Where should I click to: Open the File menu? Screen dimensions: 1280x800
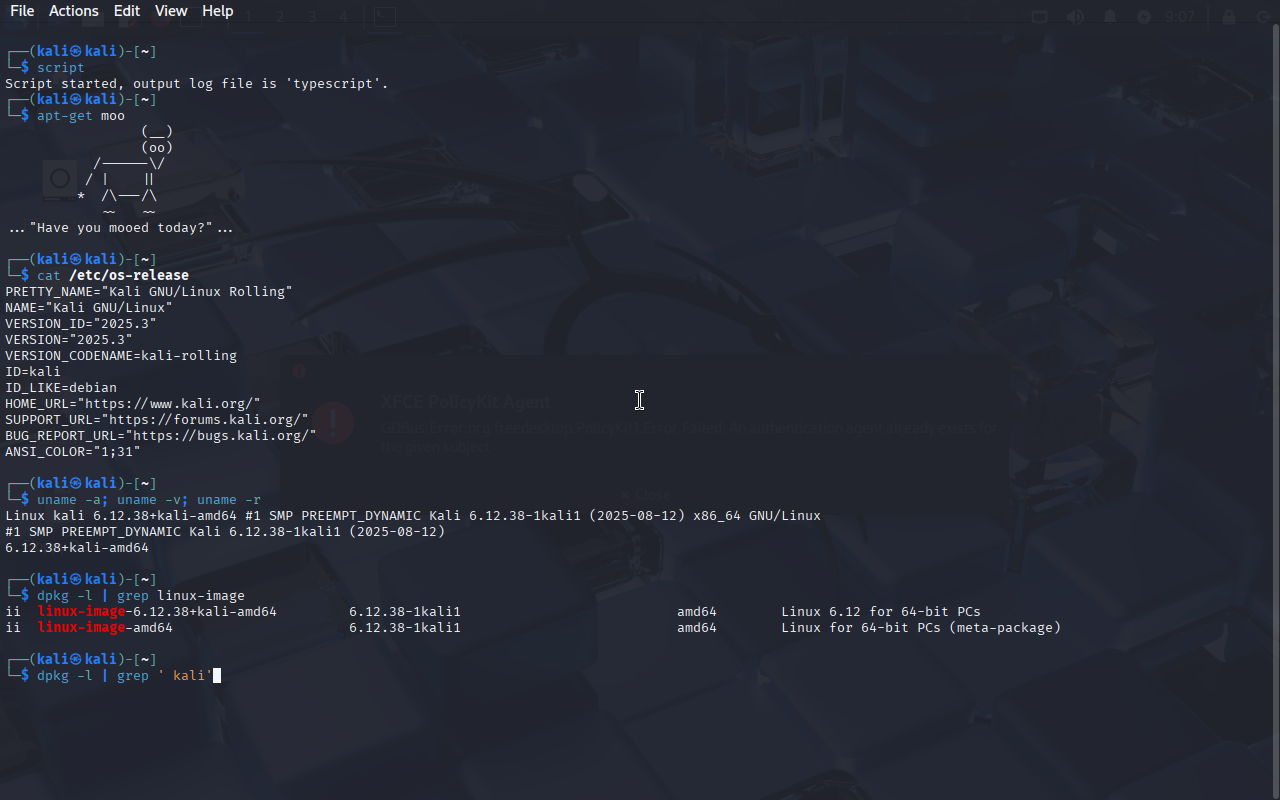pyautogui.click(x=22, y=11)
